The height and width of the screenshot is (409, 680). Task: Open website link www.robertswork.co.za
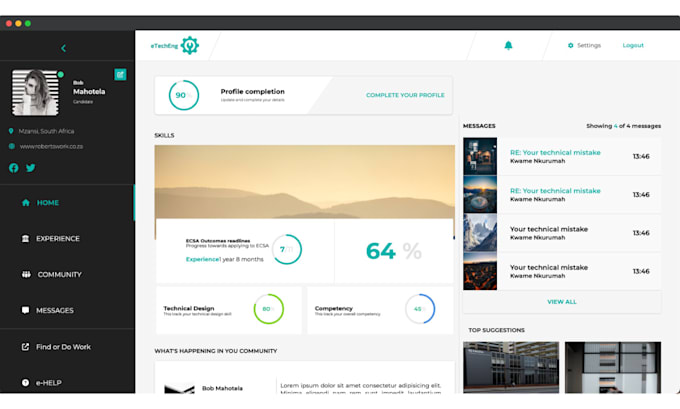tap(51, 146)
